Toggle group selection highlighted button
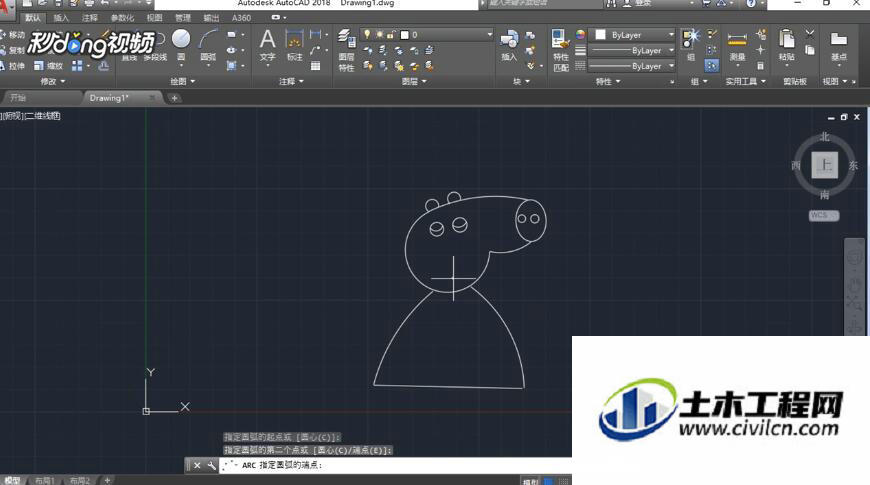 coord(712,66)
